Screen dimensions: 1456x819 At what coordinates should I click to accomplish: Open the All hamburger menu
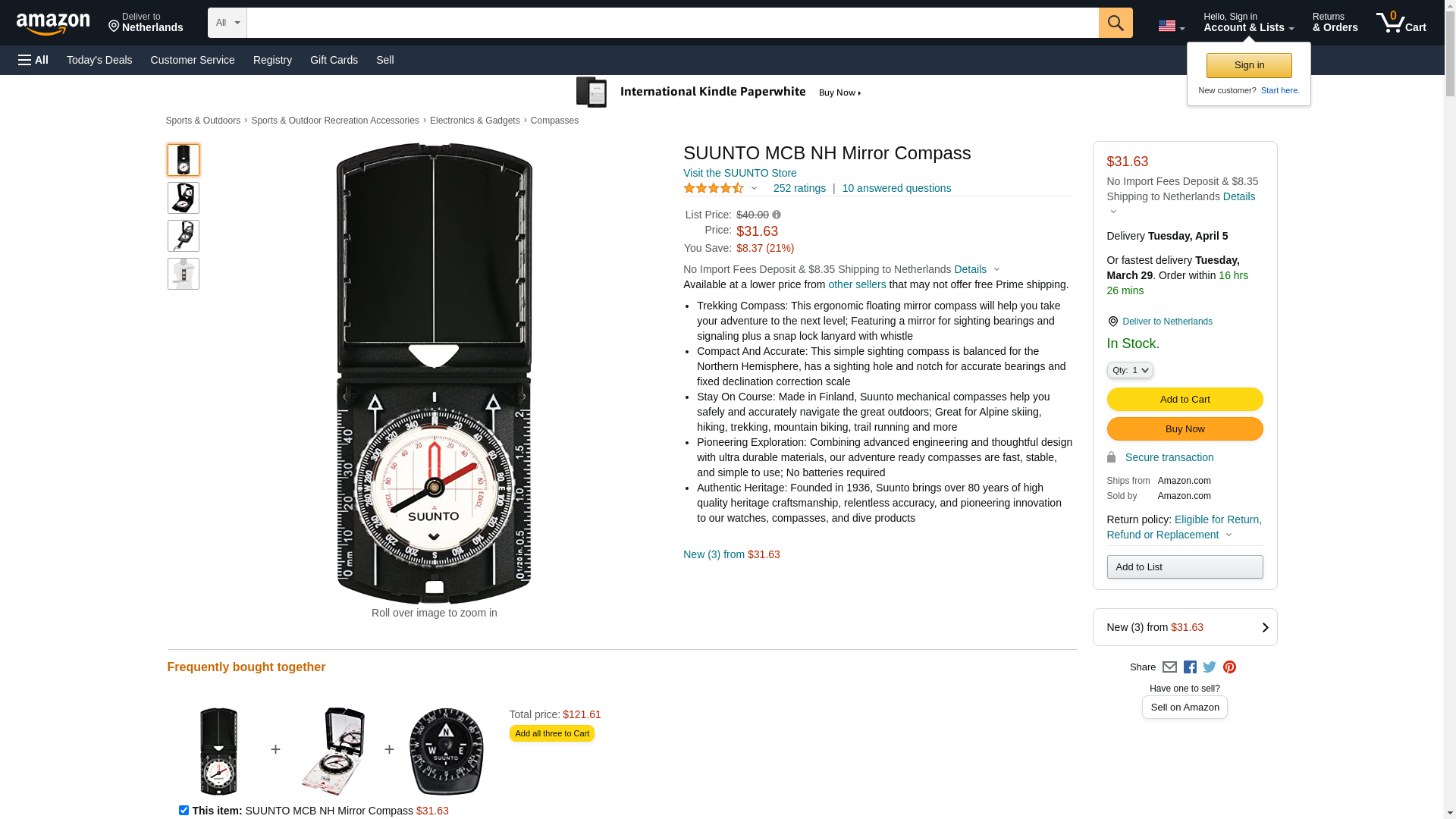click(x=33, y=60)
